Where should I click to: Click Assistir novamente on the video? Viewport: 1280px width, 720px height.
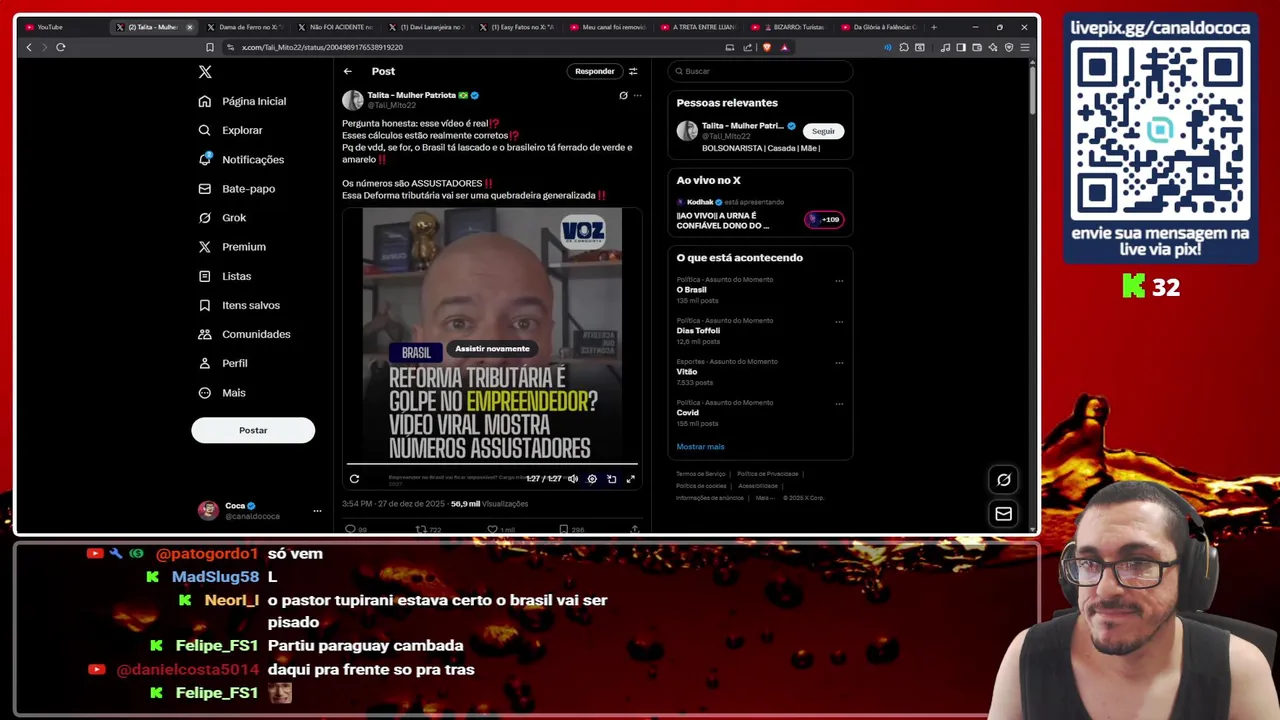pos(492,349)
